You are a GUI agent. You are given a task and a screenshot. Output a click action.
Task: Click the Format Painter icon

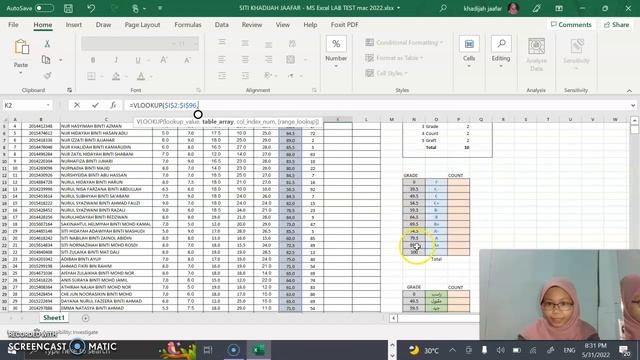47,76
